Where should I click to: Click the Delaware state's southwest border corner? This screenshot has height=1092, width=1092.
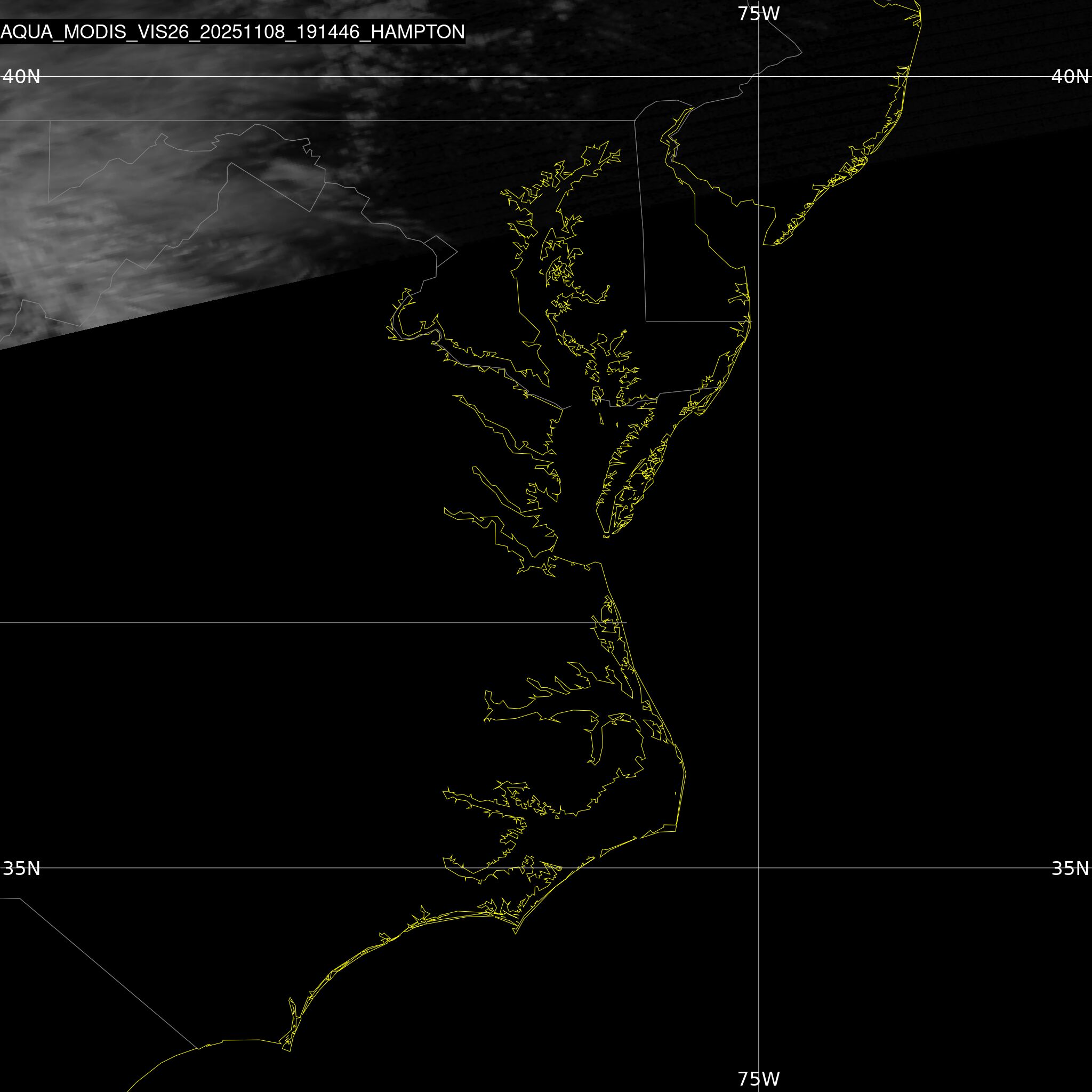point(647,321)
